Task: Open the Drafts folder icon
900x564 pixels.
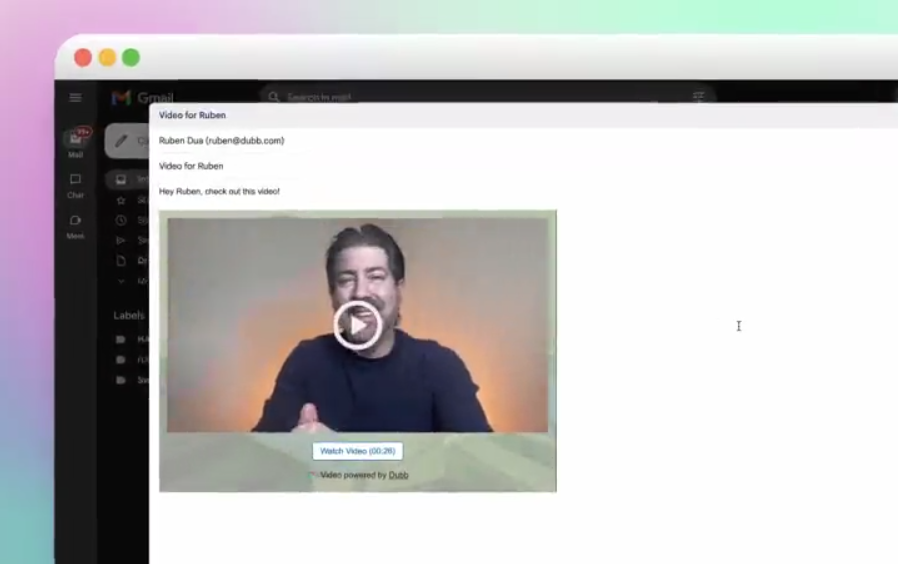Action: (x=121, y=260)
